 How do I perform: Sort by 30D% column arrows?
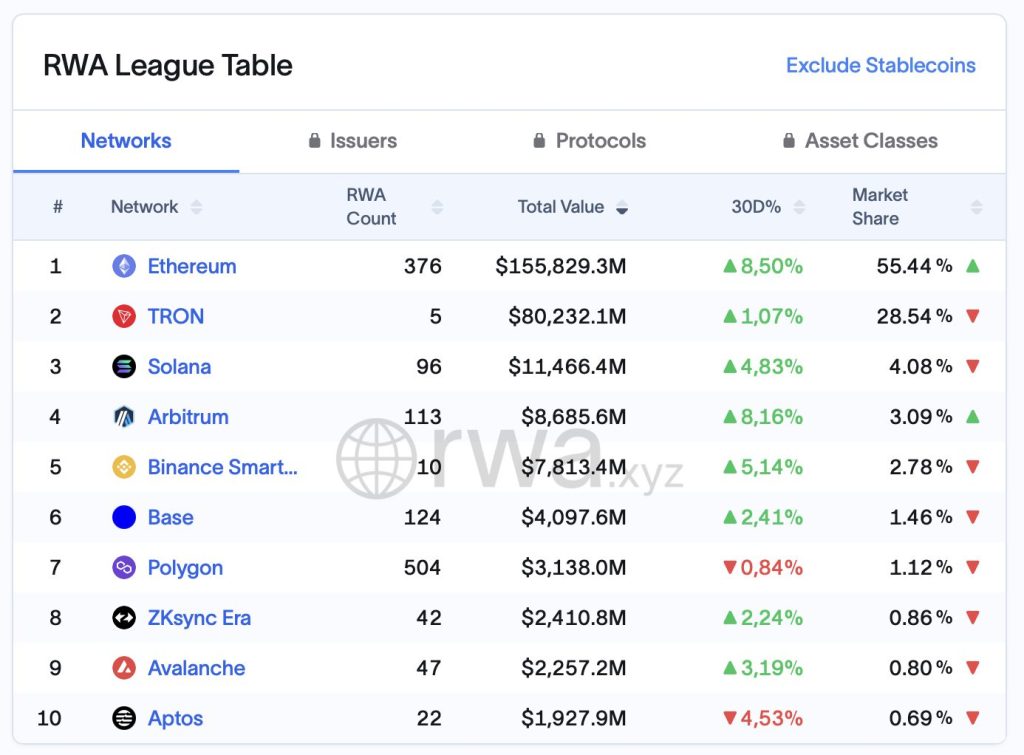(x=799, y=207)
